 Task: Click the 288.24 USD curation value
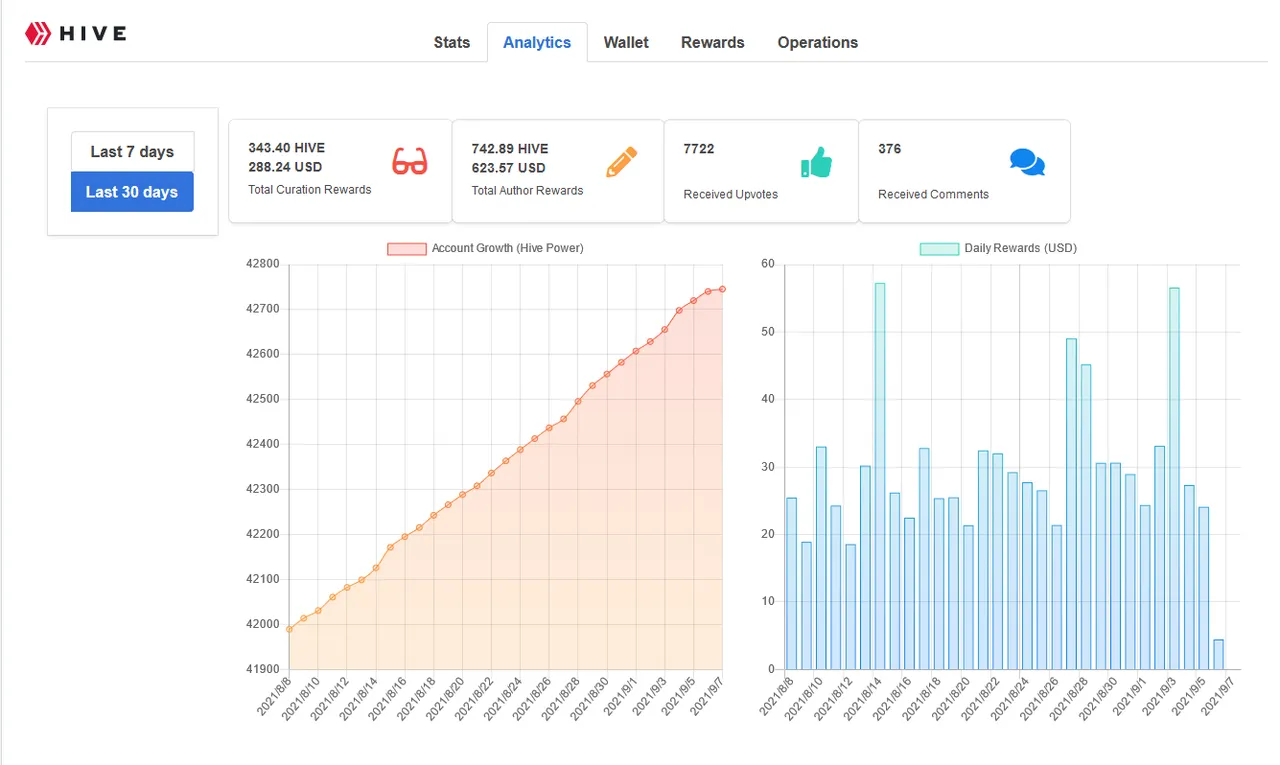tap(285, 167)
